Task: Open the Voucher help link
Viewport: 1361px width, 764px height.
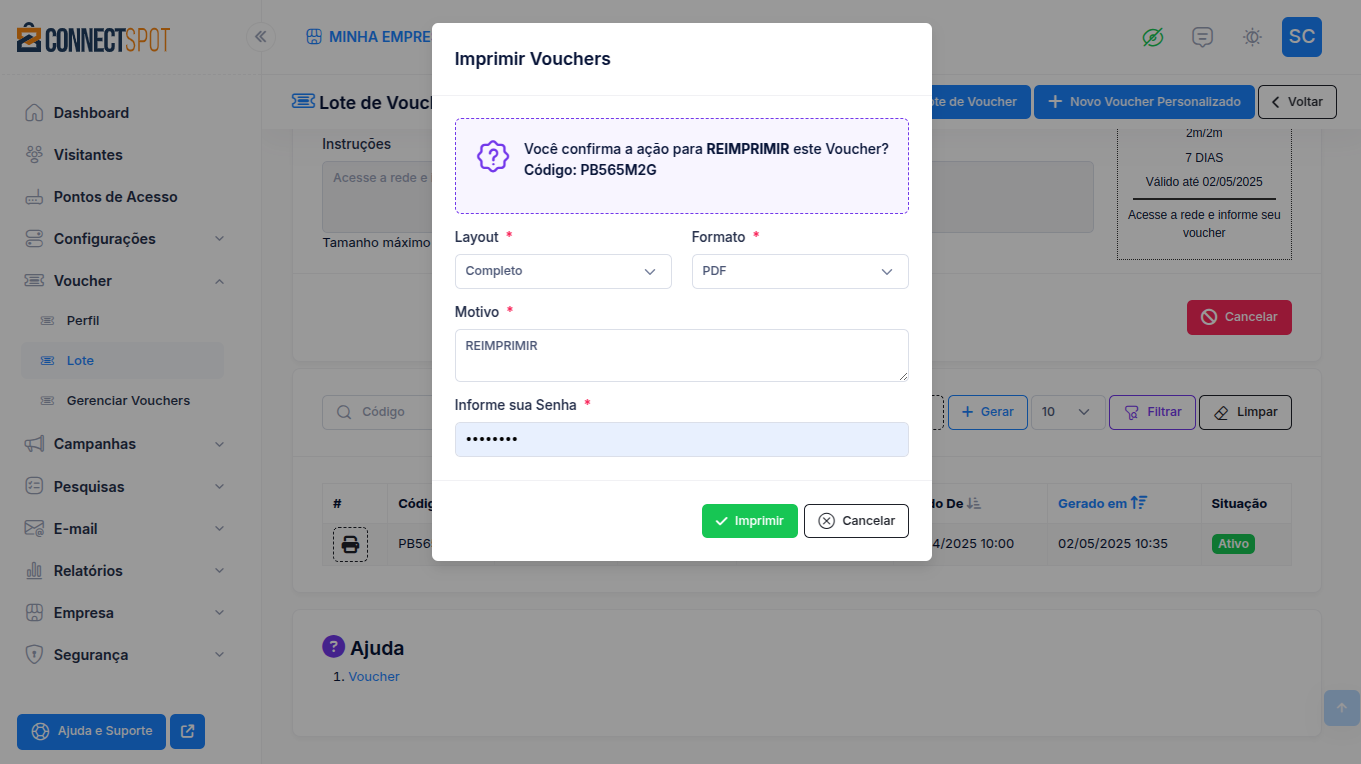Action: tap(374, 677)
